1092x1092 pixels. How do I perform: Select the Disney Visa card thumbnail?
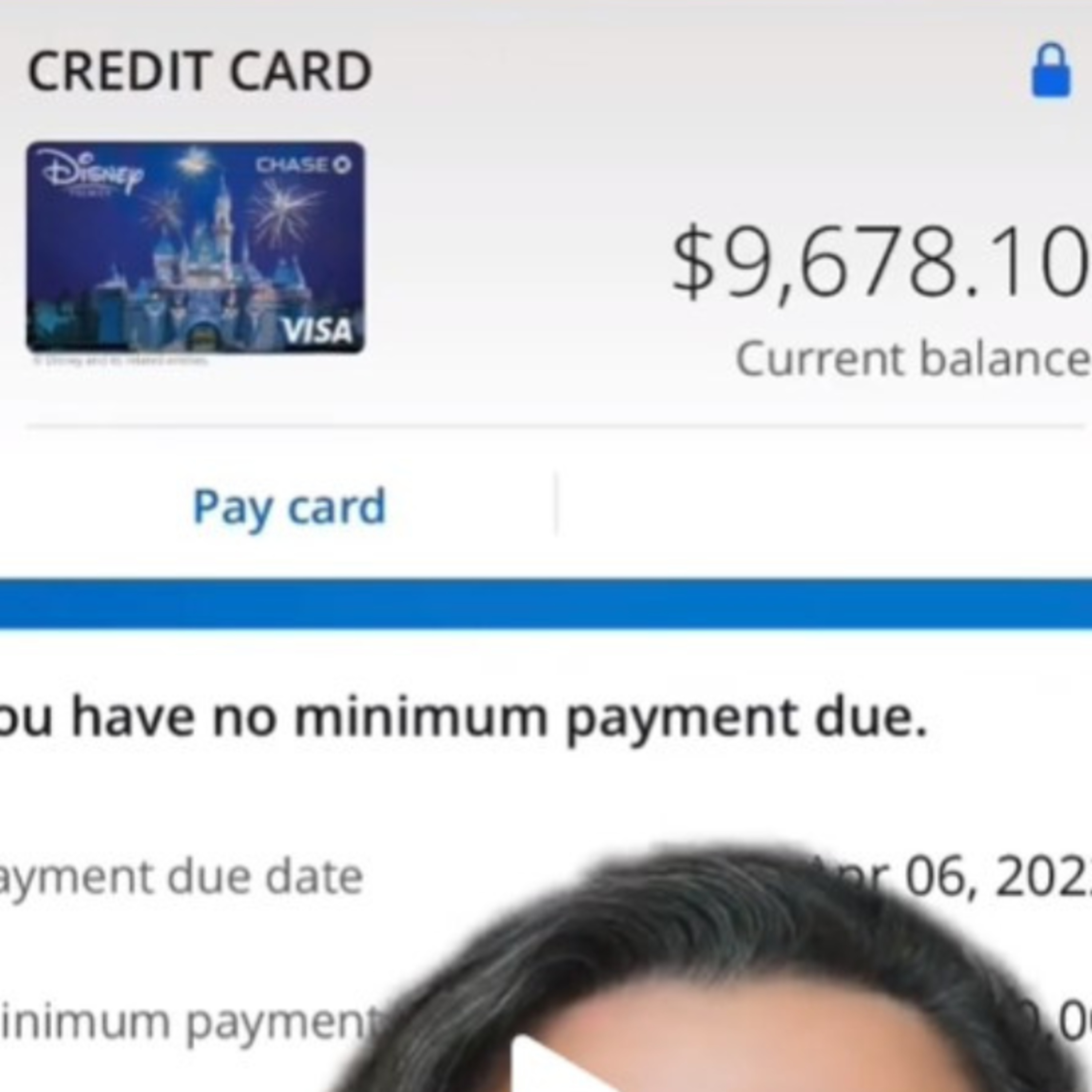pyautogui.click(x=195, y=247)
